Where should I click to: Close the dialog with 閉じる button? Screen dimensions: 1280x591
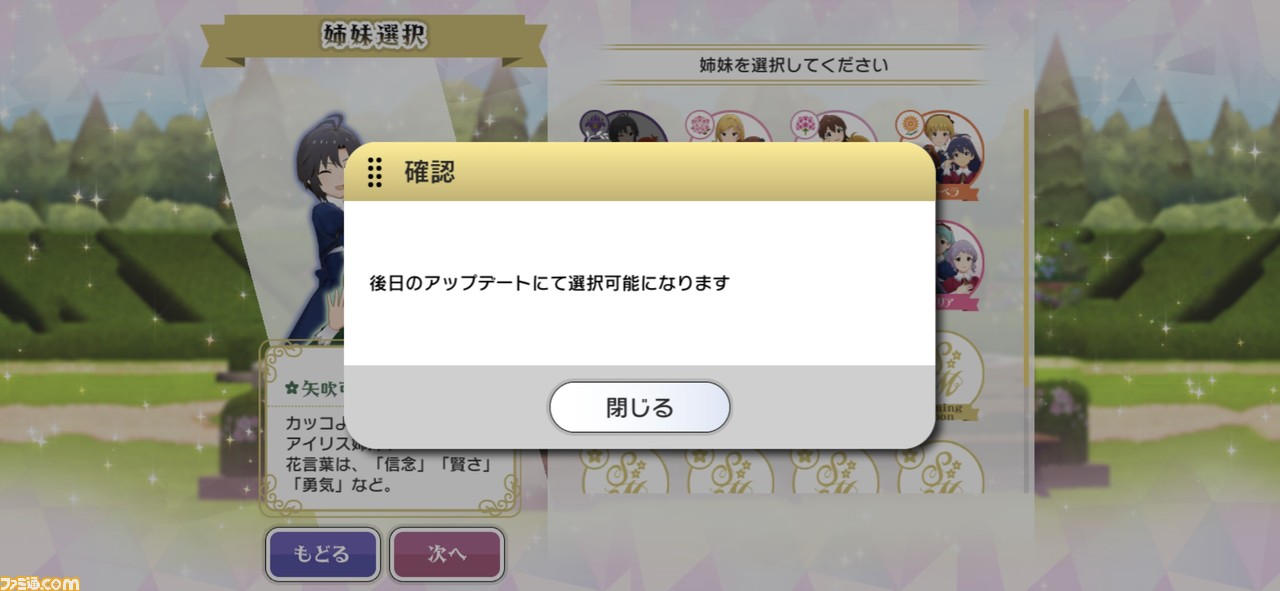[640, 407]
